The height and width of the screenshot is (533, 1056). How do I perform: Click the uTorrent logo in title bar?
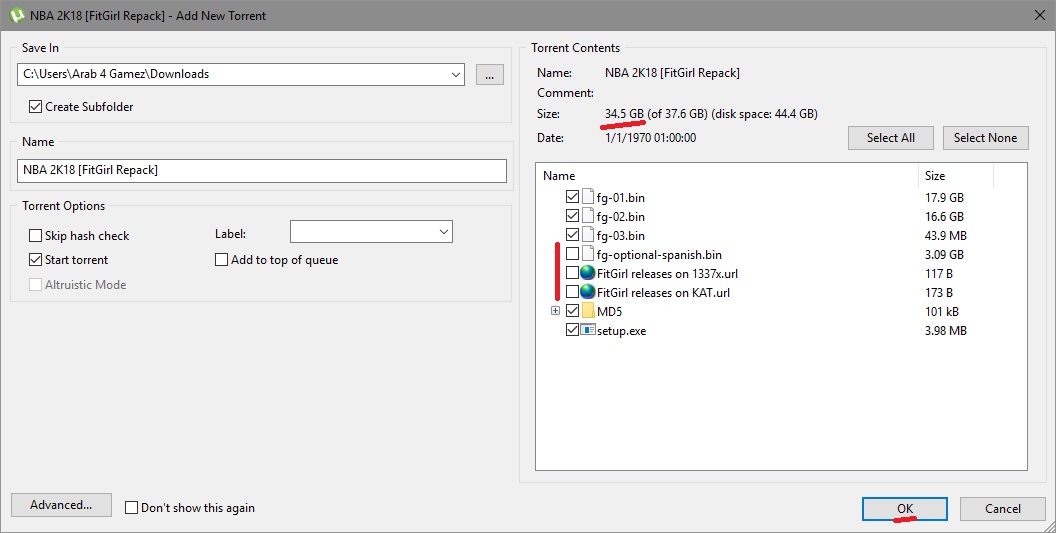(x=17, y=16)
